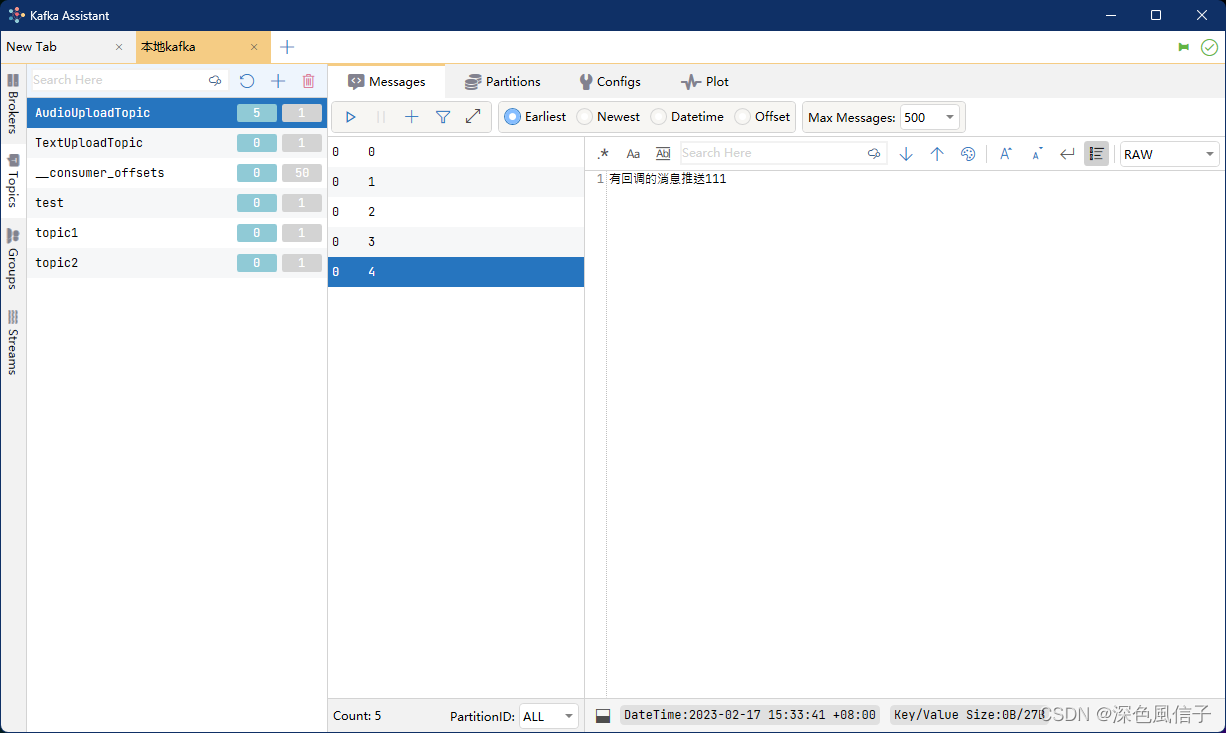Click the message text 有回调的消息推送111
This screenshot has width=1226, height=733.
(668, 179)
